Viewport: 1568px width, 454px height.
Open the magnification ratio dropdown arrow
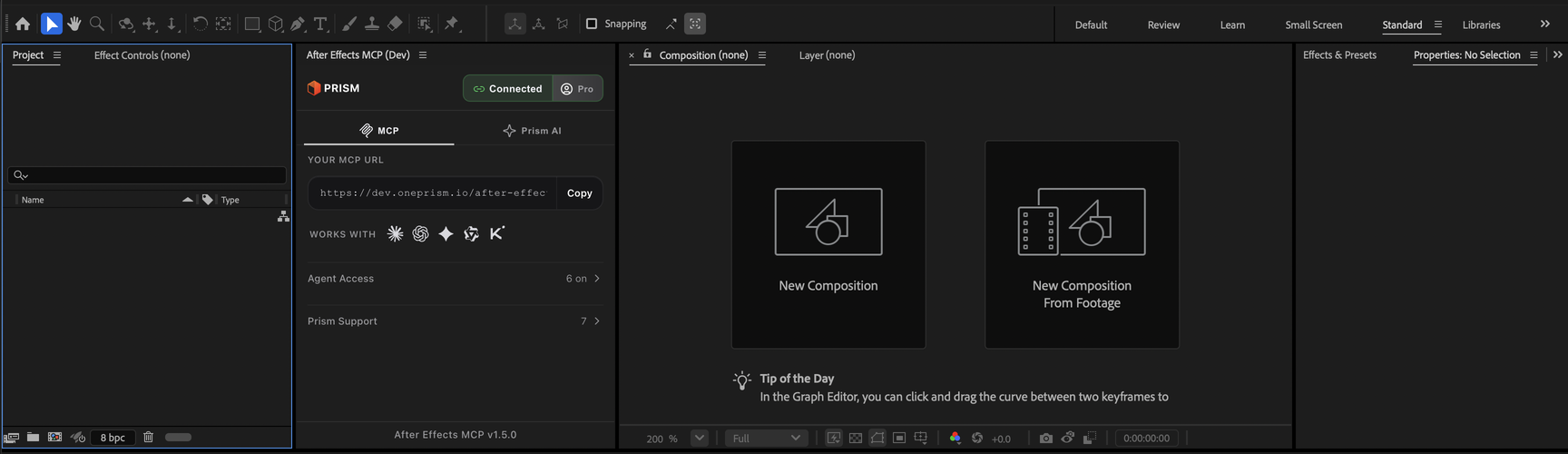[699, 439]
